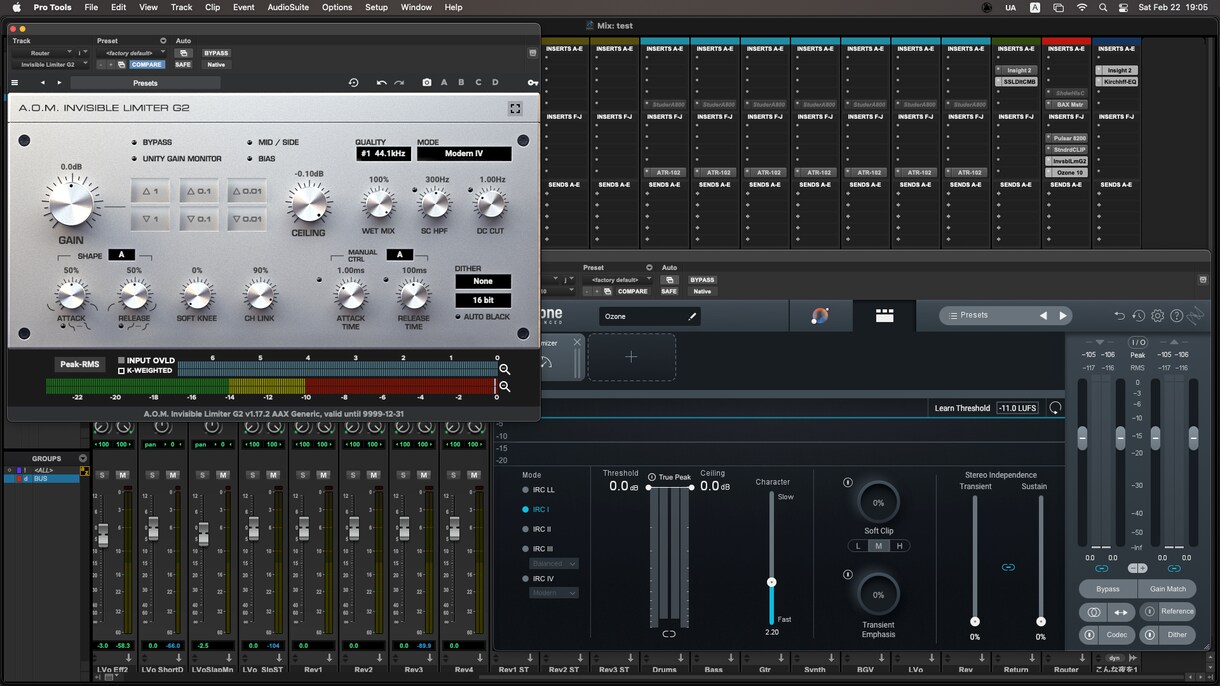Open the DITHER None dropdown
Image resolution: width=1220 pixels, height=686 pixels.
pyautogui.click(x=483, y=282)
